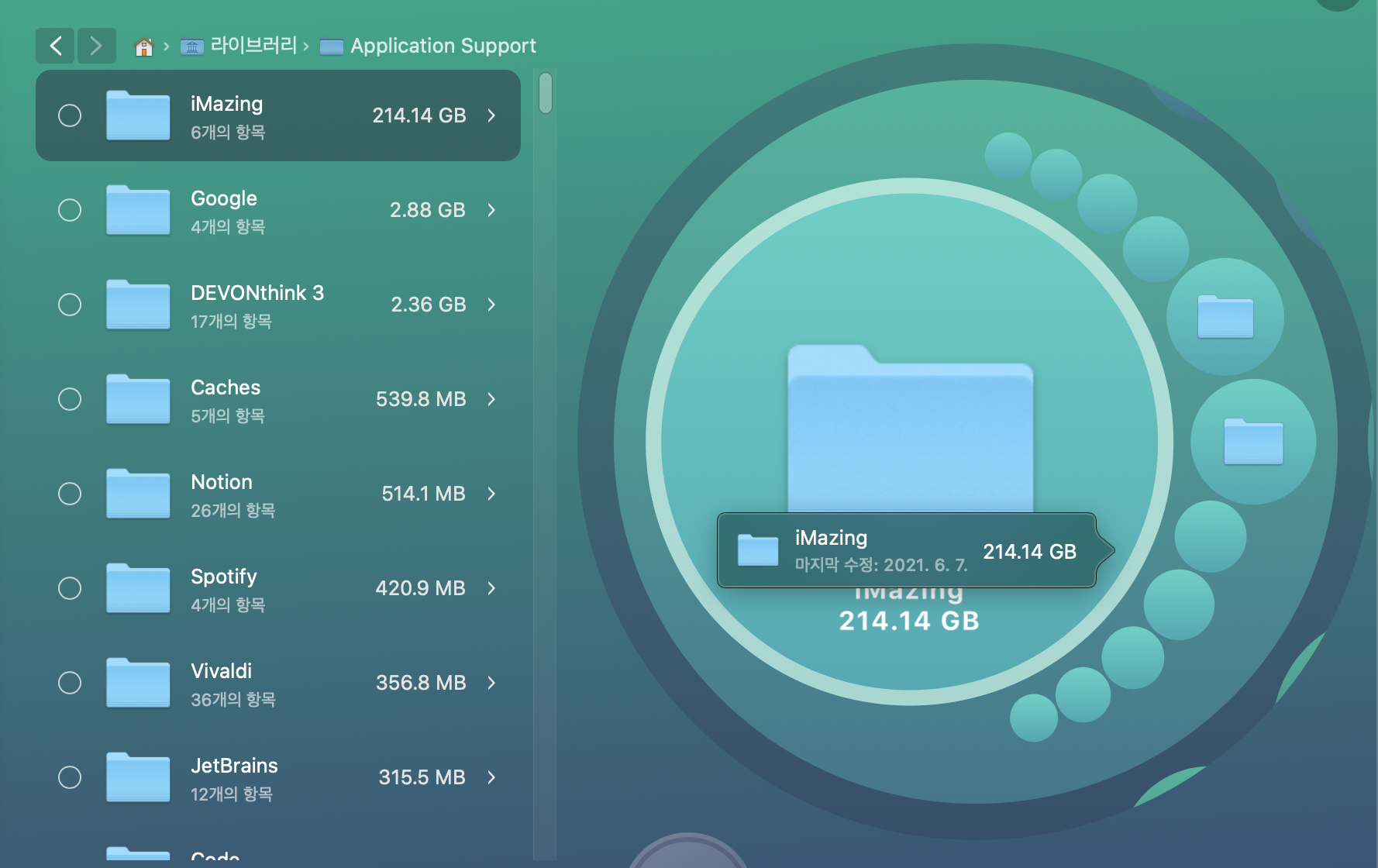The height and width of the screenshot is (868, 1378).
Task: Click the iMazing folder icon in list
Action: click(138, 115)
